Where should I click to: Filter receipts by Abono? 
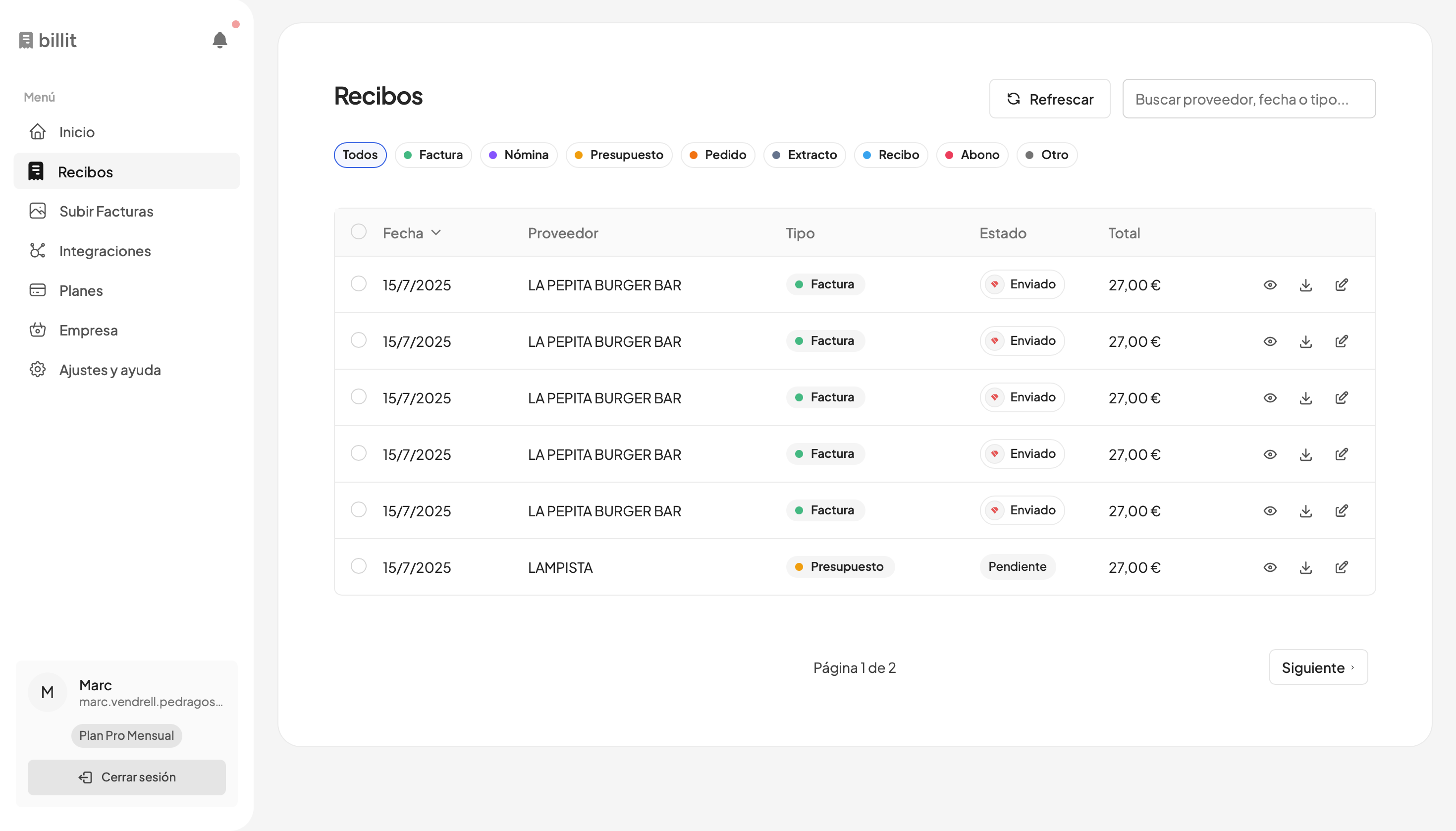[972, 155]
